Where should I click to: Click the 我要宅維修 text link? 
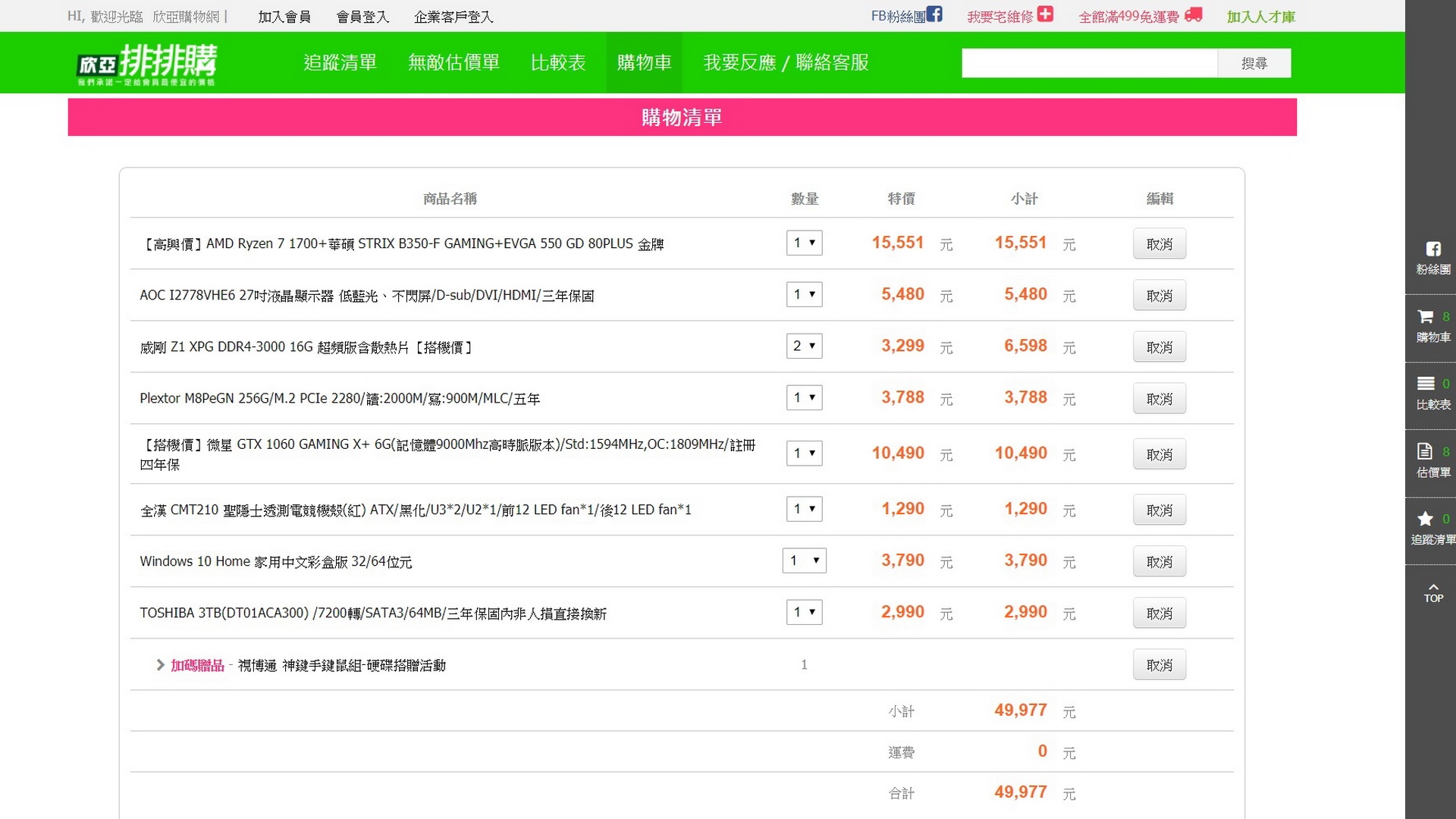[x=1000, y=17]
